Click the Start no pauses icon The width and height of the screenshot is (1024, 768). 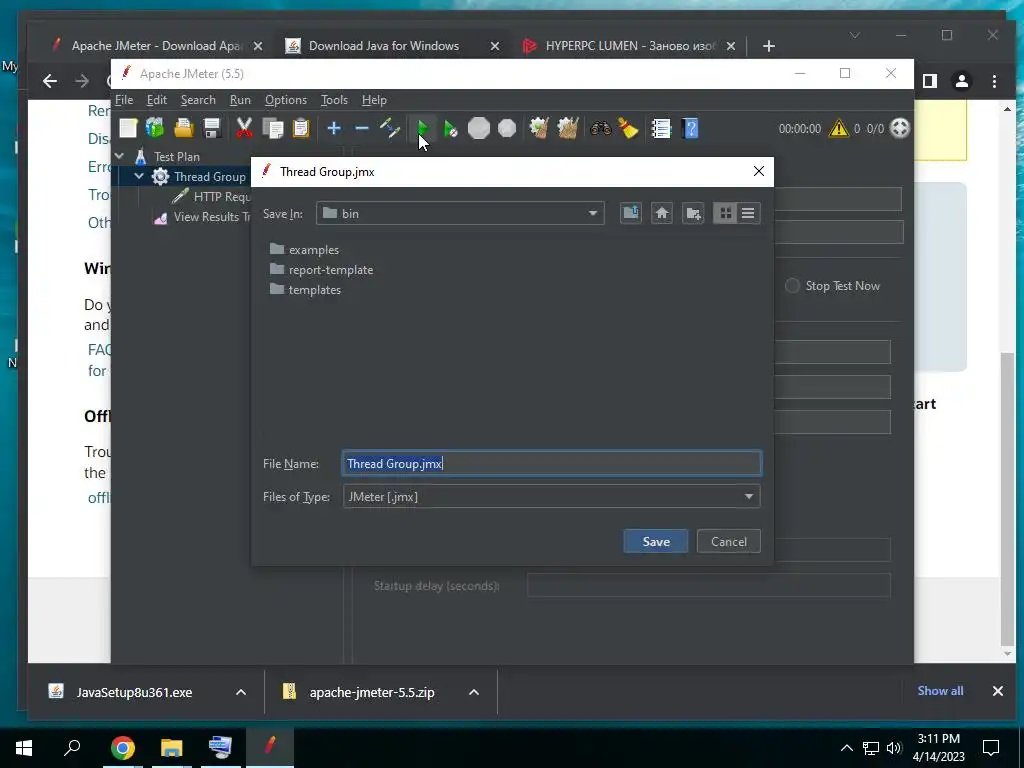[451, 128]
